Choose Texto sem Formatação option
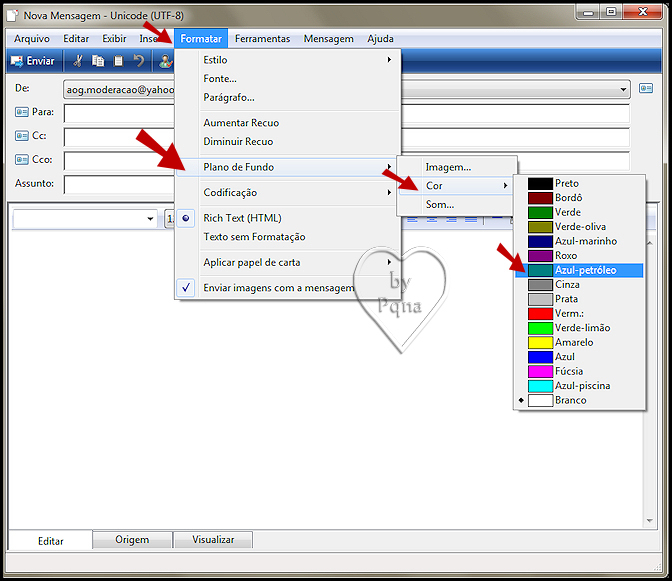672x581 pixels. pos(254,237)
